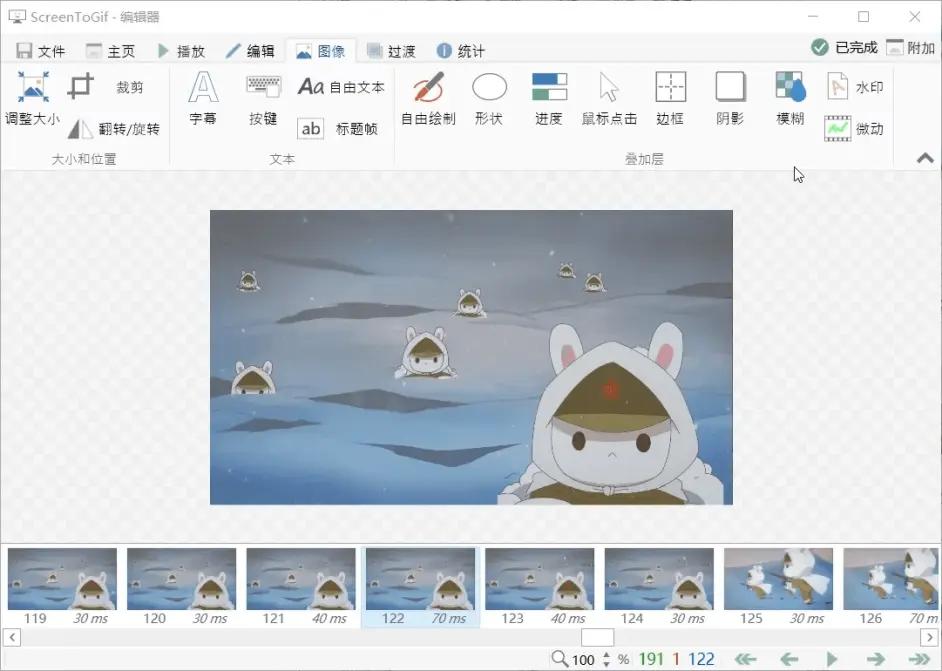Image resolution: width=942 pixels, height=671 pixels.
Task: Open the 鼠标点击 mouse clicks tool
Action: [x=609, y=99]
